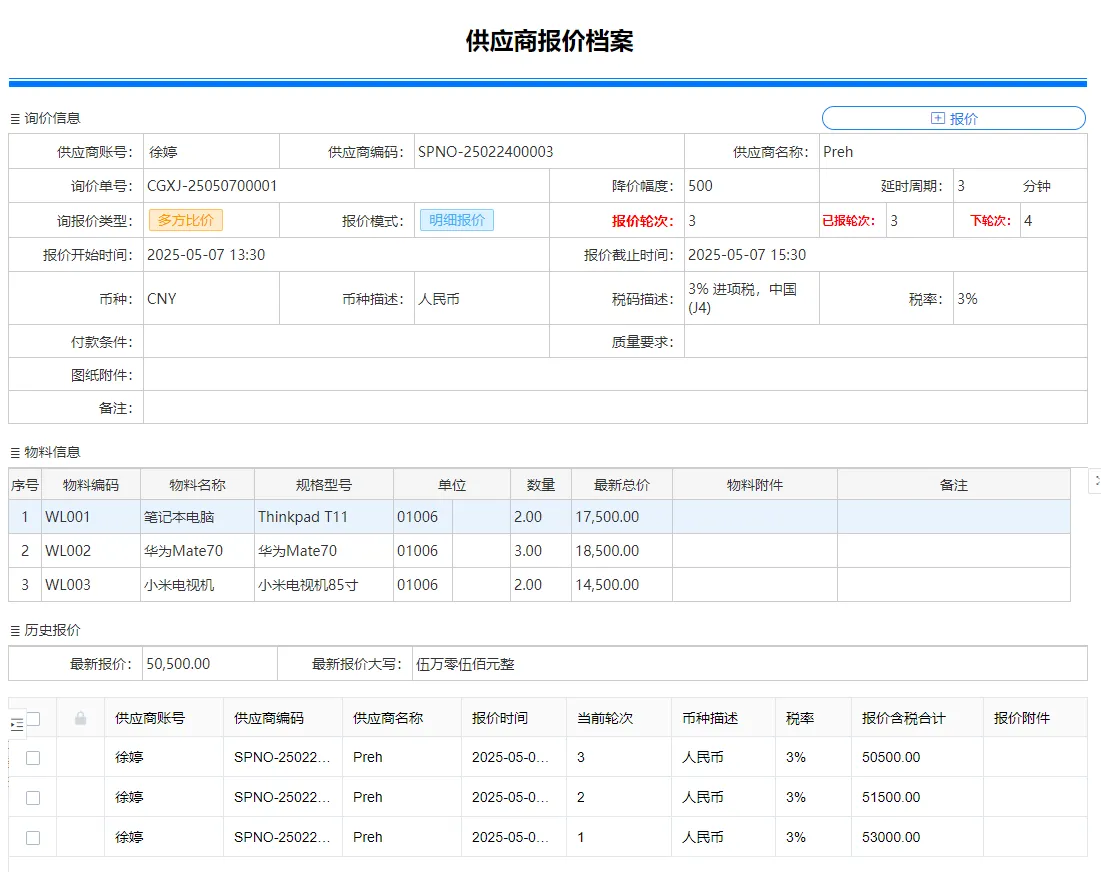The image size is (1101, 872).
Task: Click the deadline 2025-05-07 15:30
Action: point(747,255)
